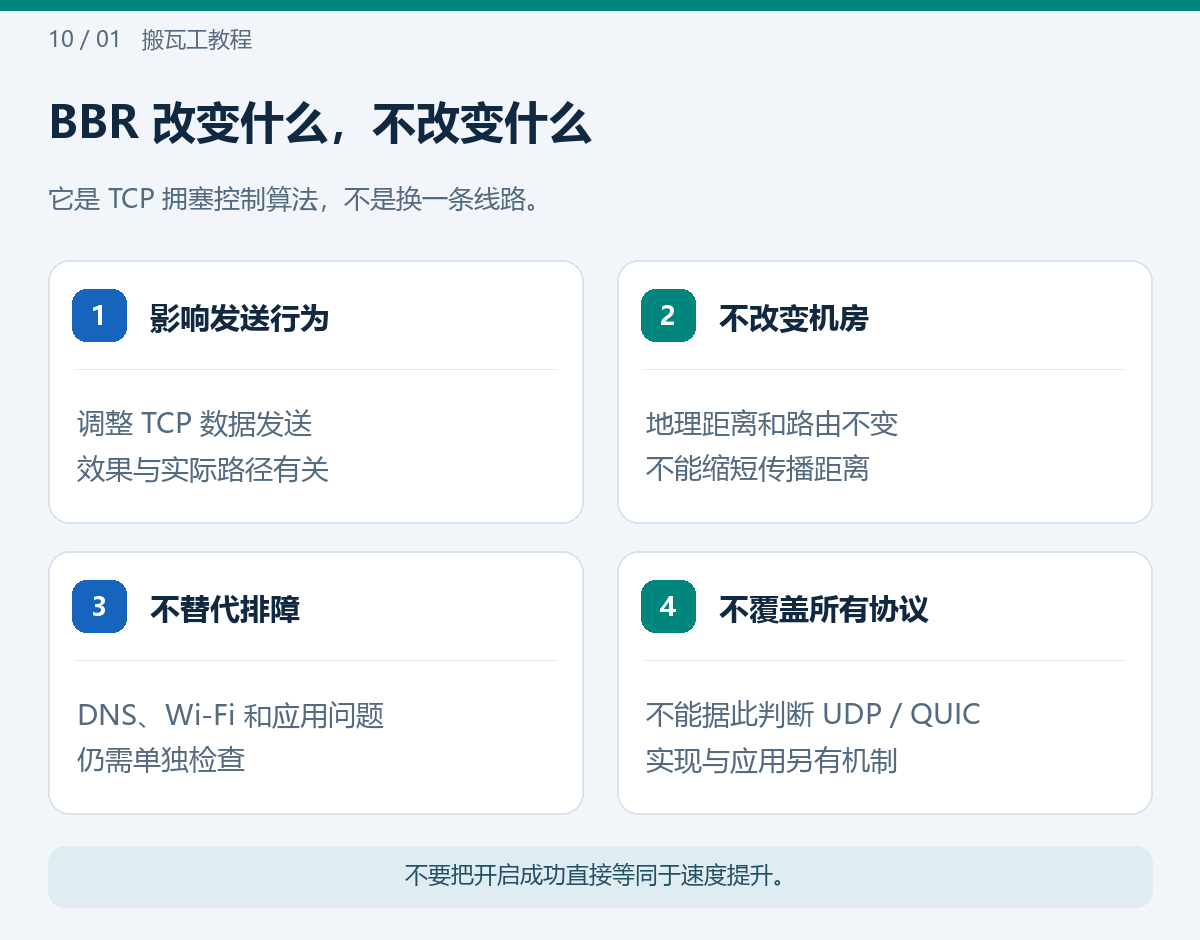The height and width of the screenshot is (940, 1200).
Task: Select the heading '不替代排障'
Action: [225, 609]
